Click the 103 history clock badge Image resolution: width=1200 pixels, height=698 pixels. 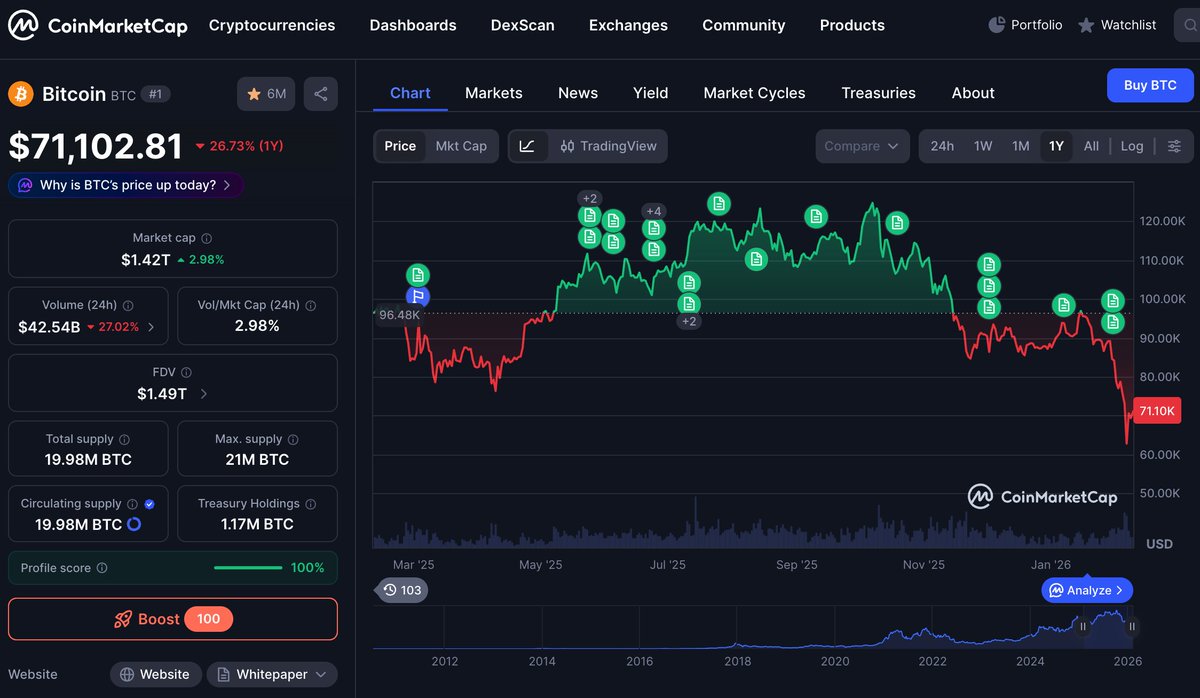401,590
